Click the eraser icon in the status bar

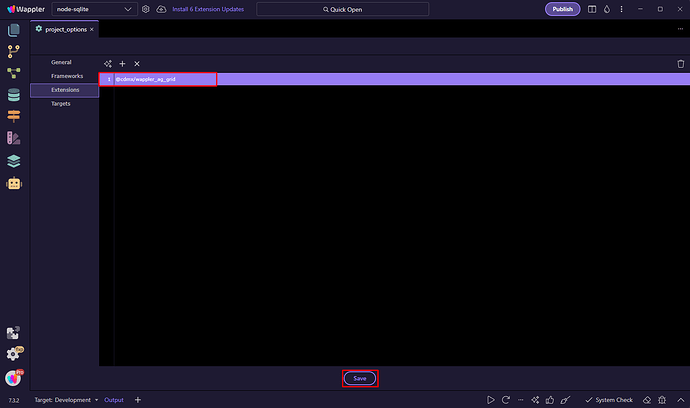click(x=647, y=400)
